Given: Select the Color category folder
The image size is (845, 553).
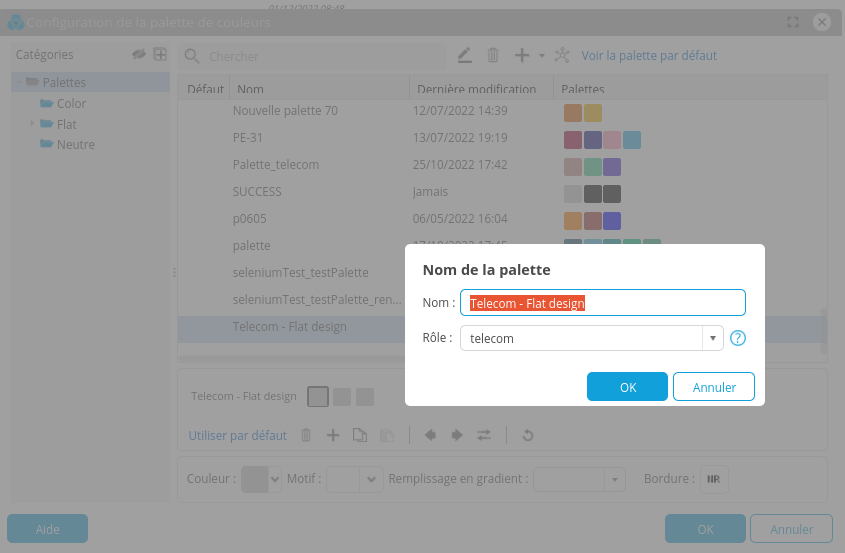Looking at the screenshot, I should pos(71,103).
